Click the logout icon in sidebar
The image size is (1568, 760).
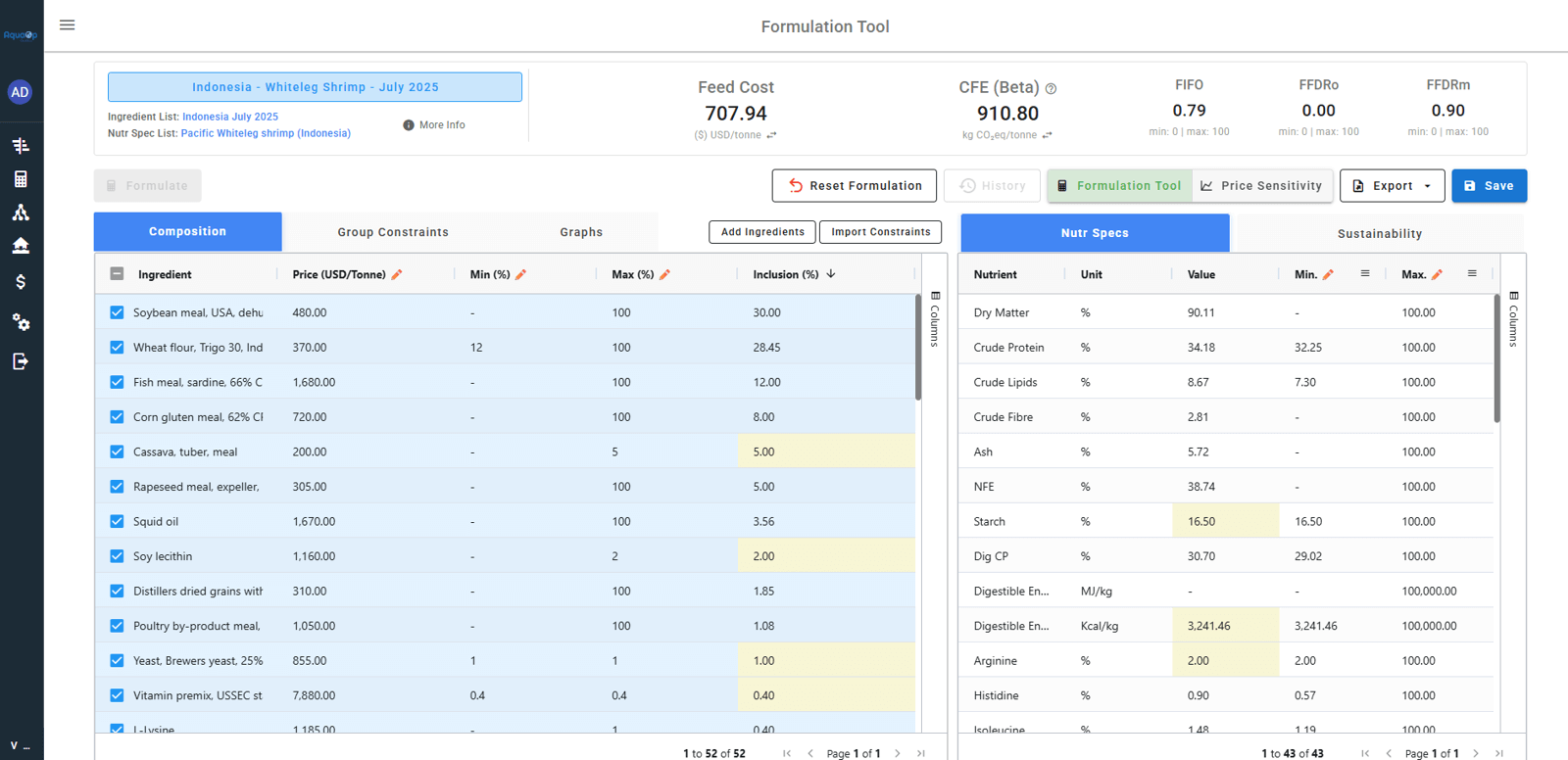click(x=21, y=361)
